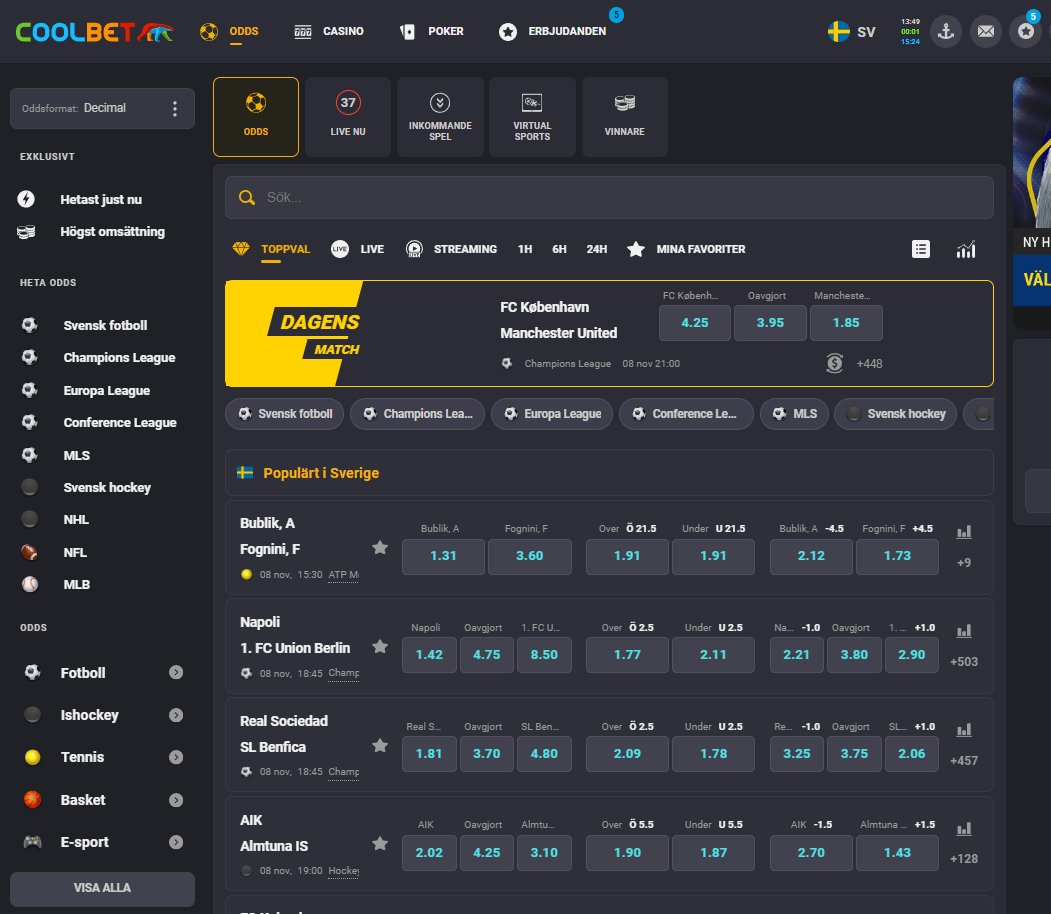
Task: Switch to statistics chart view icon
Action: point(966,249)
